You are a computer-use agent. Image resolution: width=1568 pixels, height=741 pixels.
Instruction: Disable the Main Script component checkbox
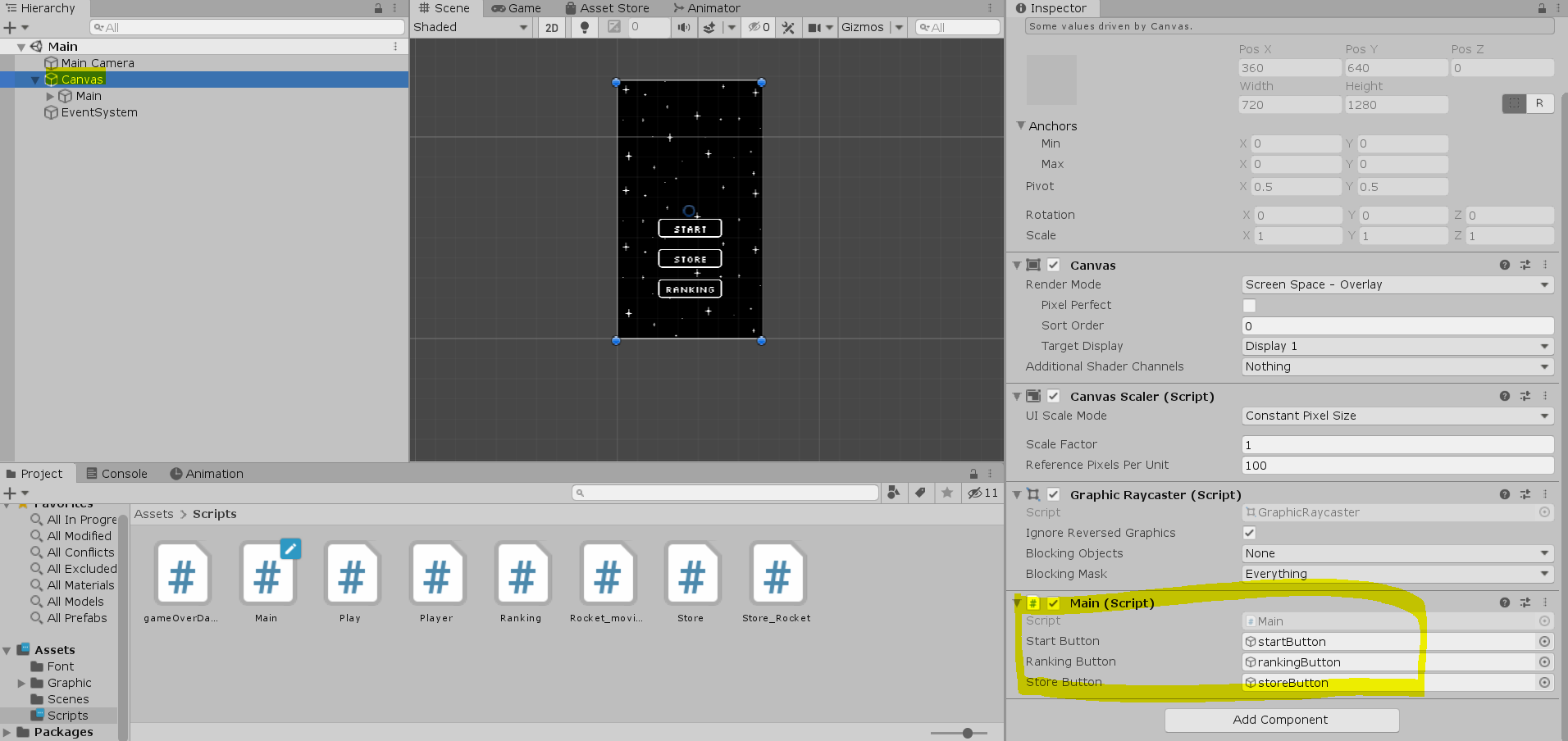(1054, 602)
